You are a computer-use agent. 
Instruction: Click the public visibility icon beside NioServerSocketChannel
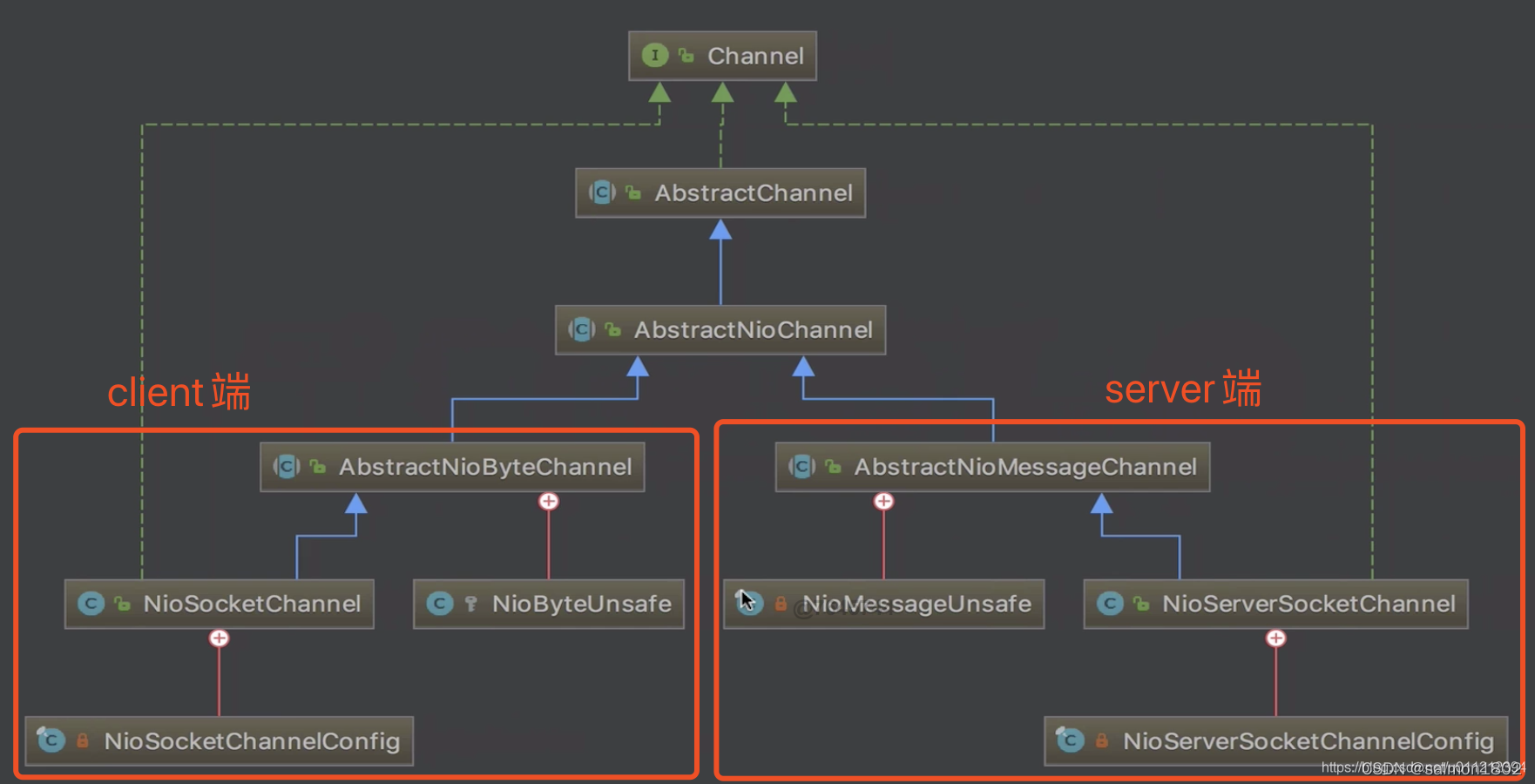tap(1141, 604)
